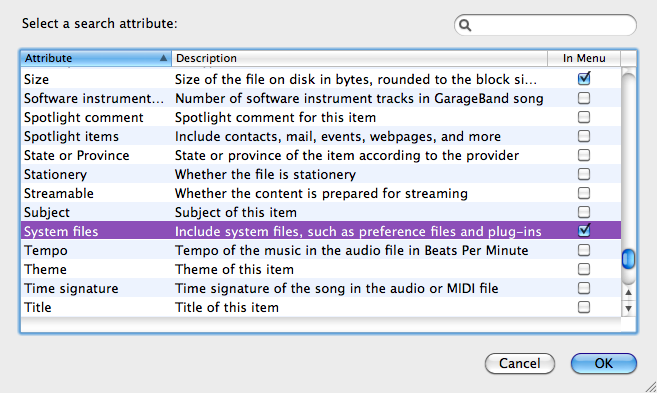Click the In Menu column header
This screenshot has height=393, width=657.
click(x=584, y=58)
